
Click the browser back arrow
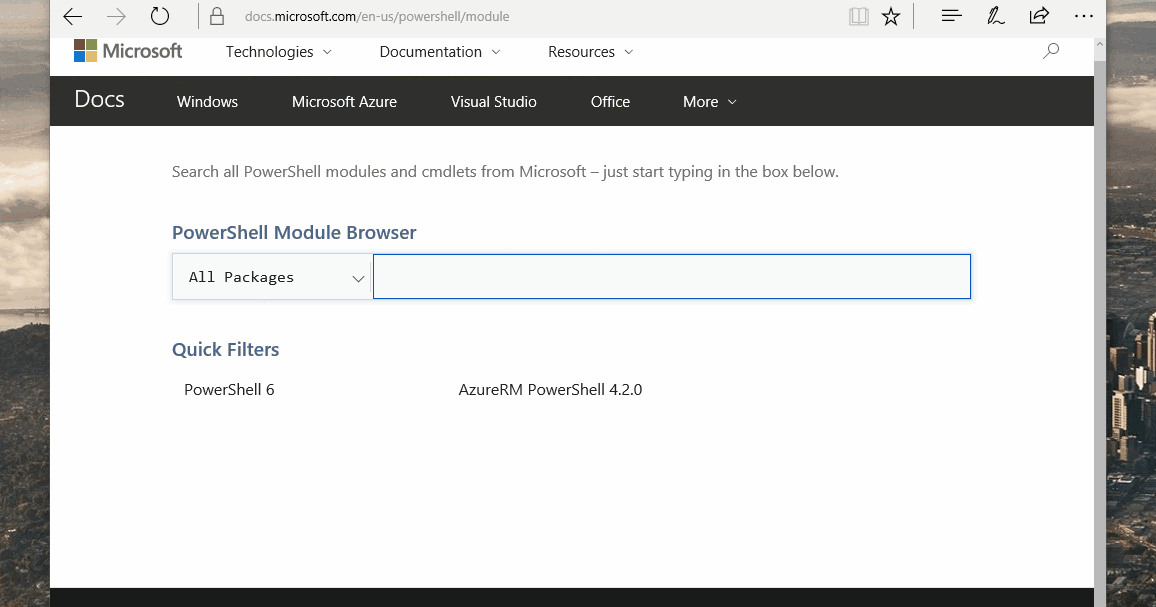(x=72, y=17)
